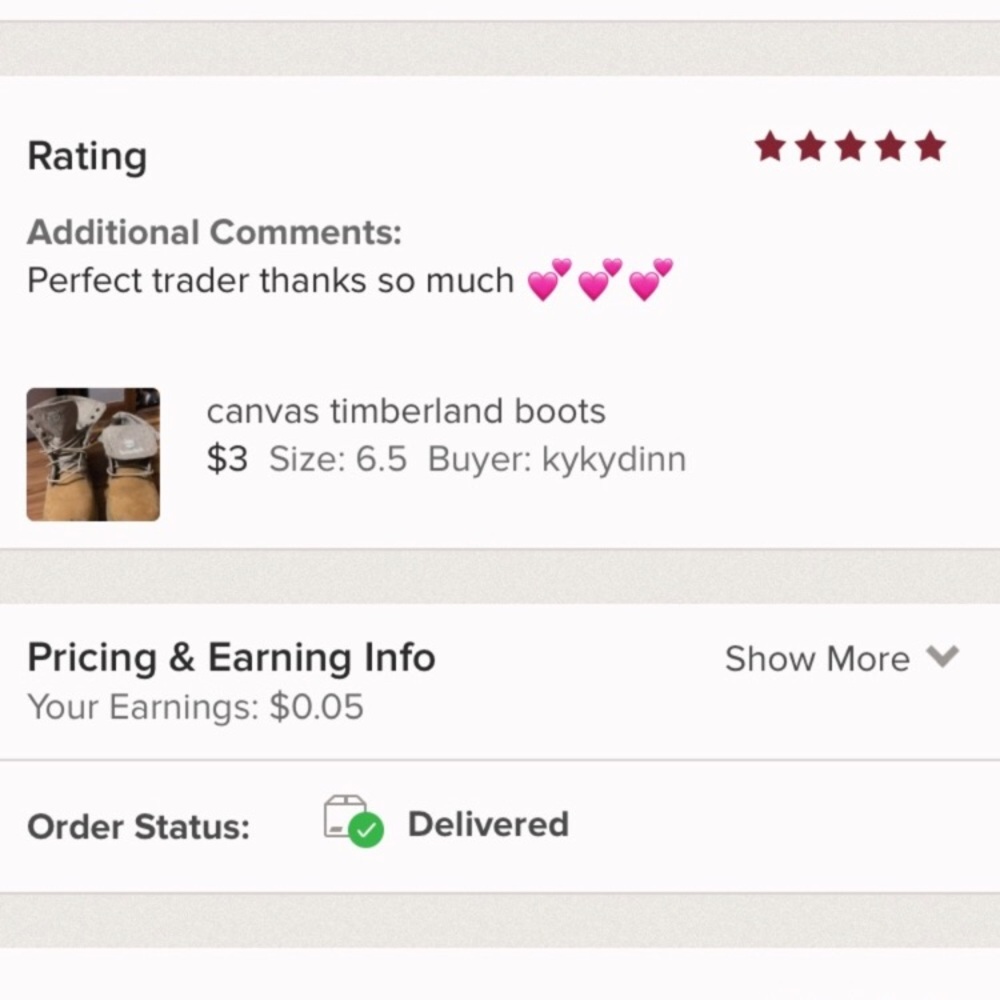
Task: Click the first rating star
Action: (770, 146)
